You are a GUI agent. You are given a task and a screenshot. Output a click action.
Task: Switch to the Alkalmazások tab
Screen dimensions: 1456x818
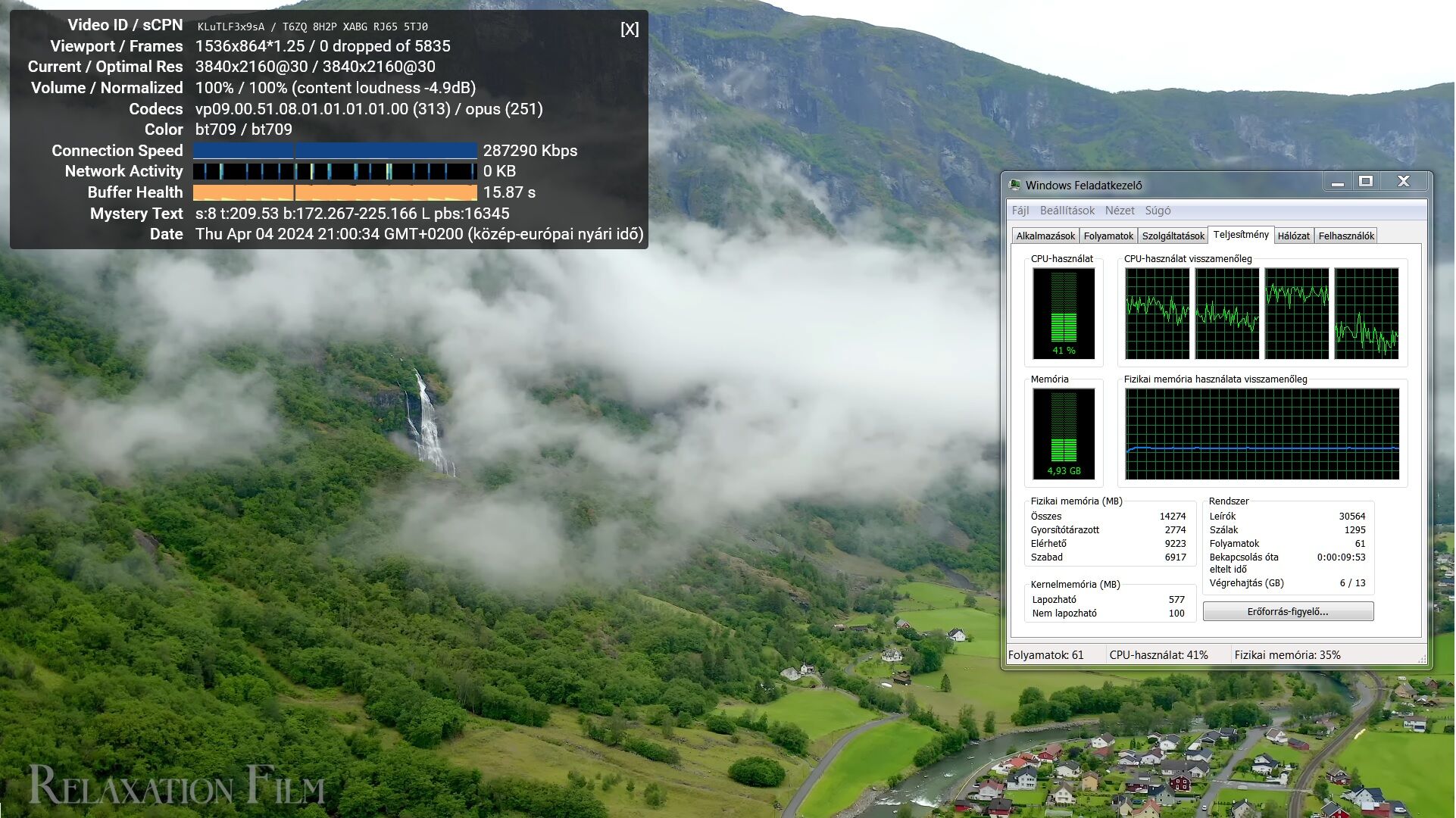(1045, 236)
